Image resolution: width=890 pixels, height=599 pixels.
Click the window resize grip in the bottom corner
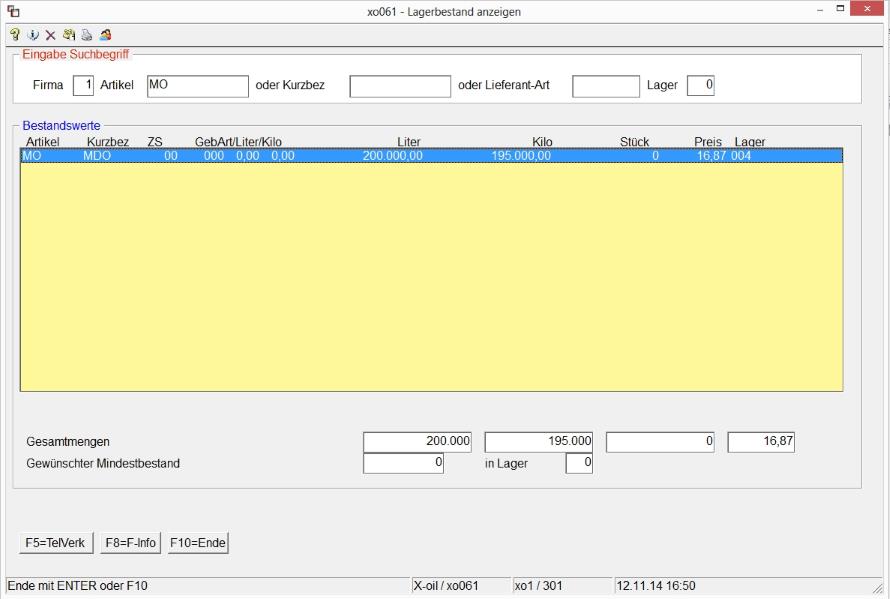click(878, 587)
